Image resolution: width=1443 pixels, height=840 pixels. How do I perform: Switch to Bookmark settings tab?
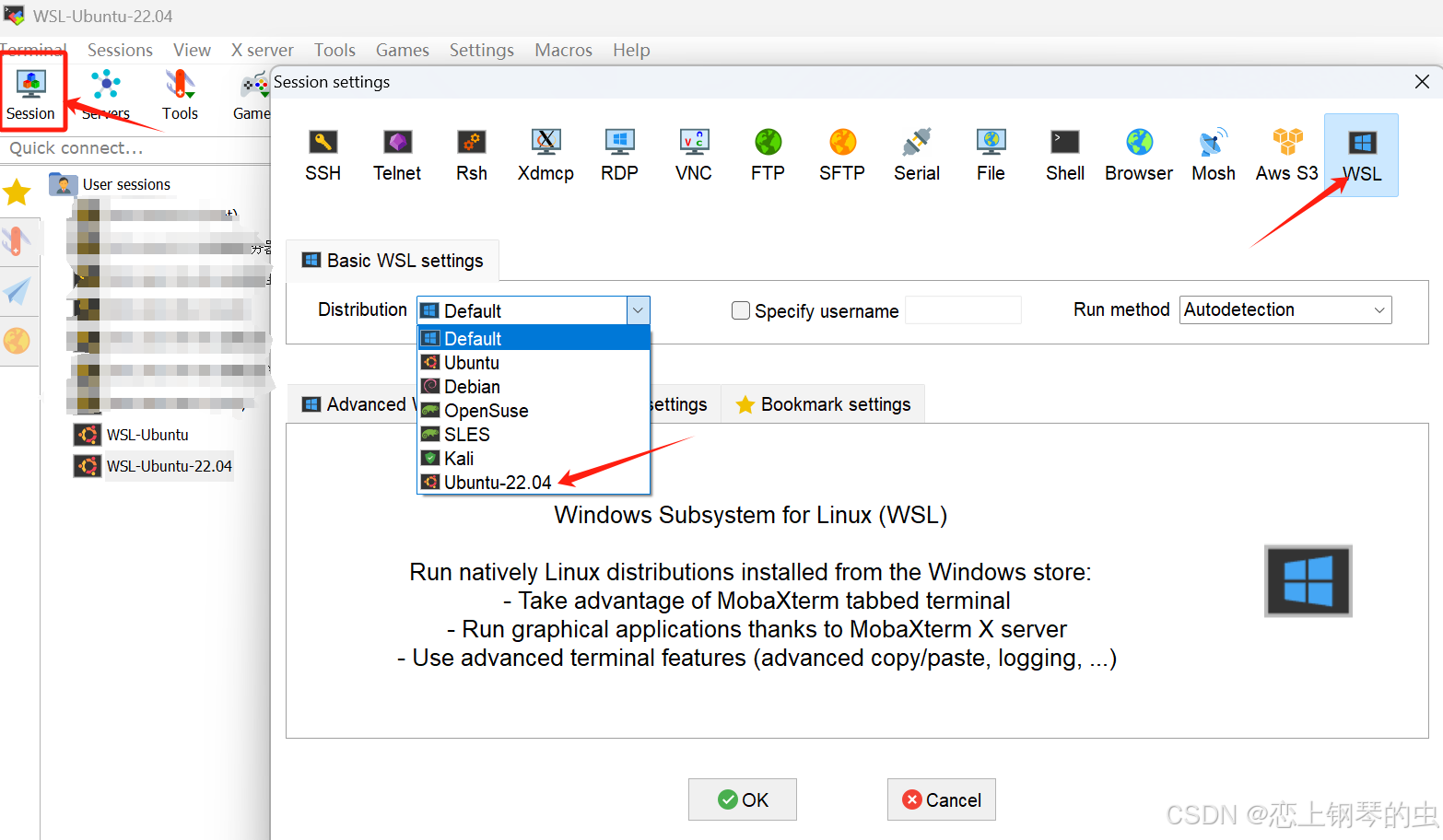(x=822, y=403)
